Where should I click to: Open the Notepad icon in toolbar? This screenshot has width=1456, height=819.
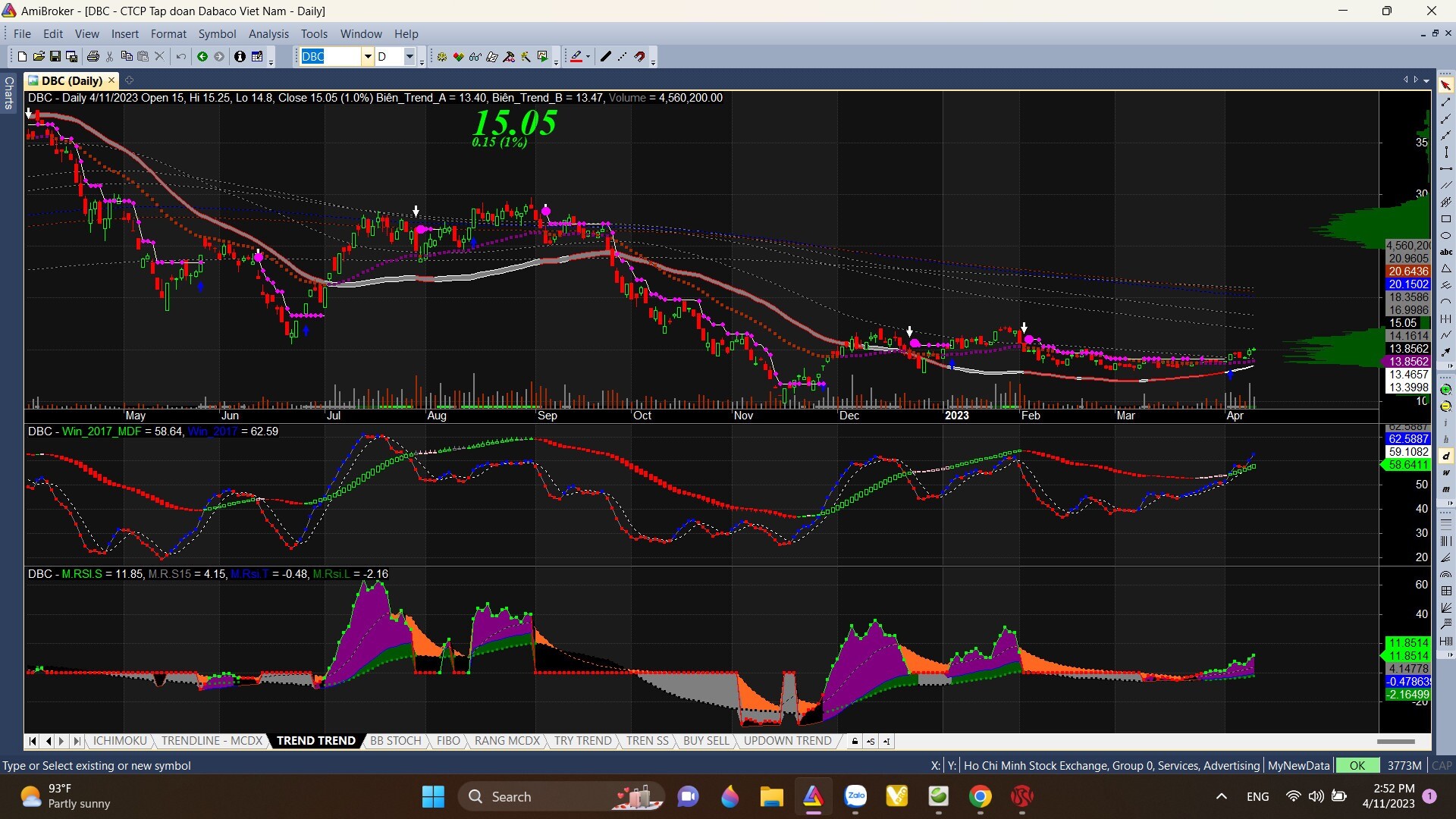[257, 57]
